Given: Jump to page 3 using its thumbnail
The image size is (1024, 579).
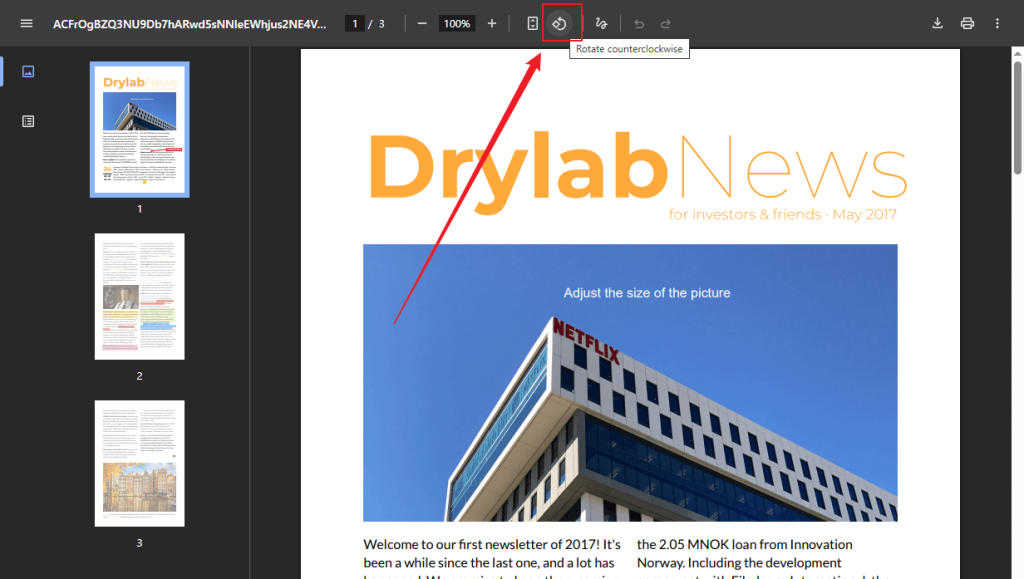Looking at the screenshot, I should pos(139,463).
